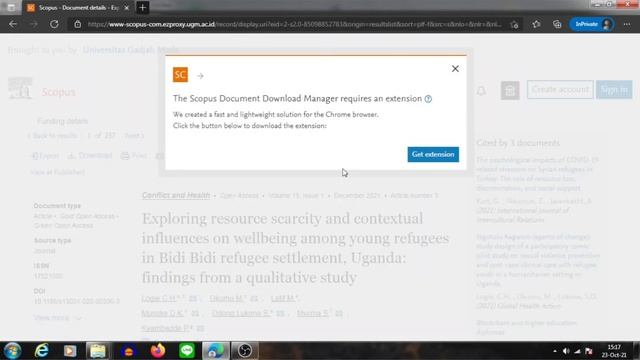
Task: Click the lock icon in address bar
Action: click(x=78, y=24)
